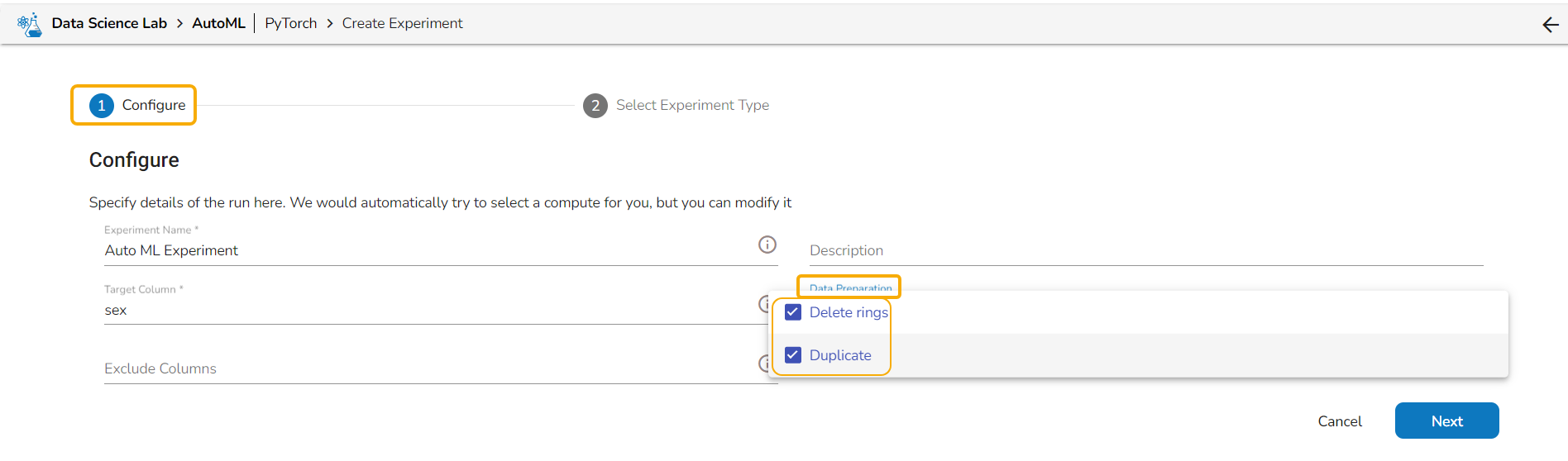Click the Exclude Columns info icon

click(x=762, y=364)
